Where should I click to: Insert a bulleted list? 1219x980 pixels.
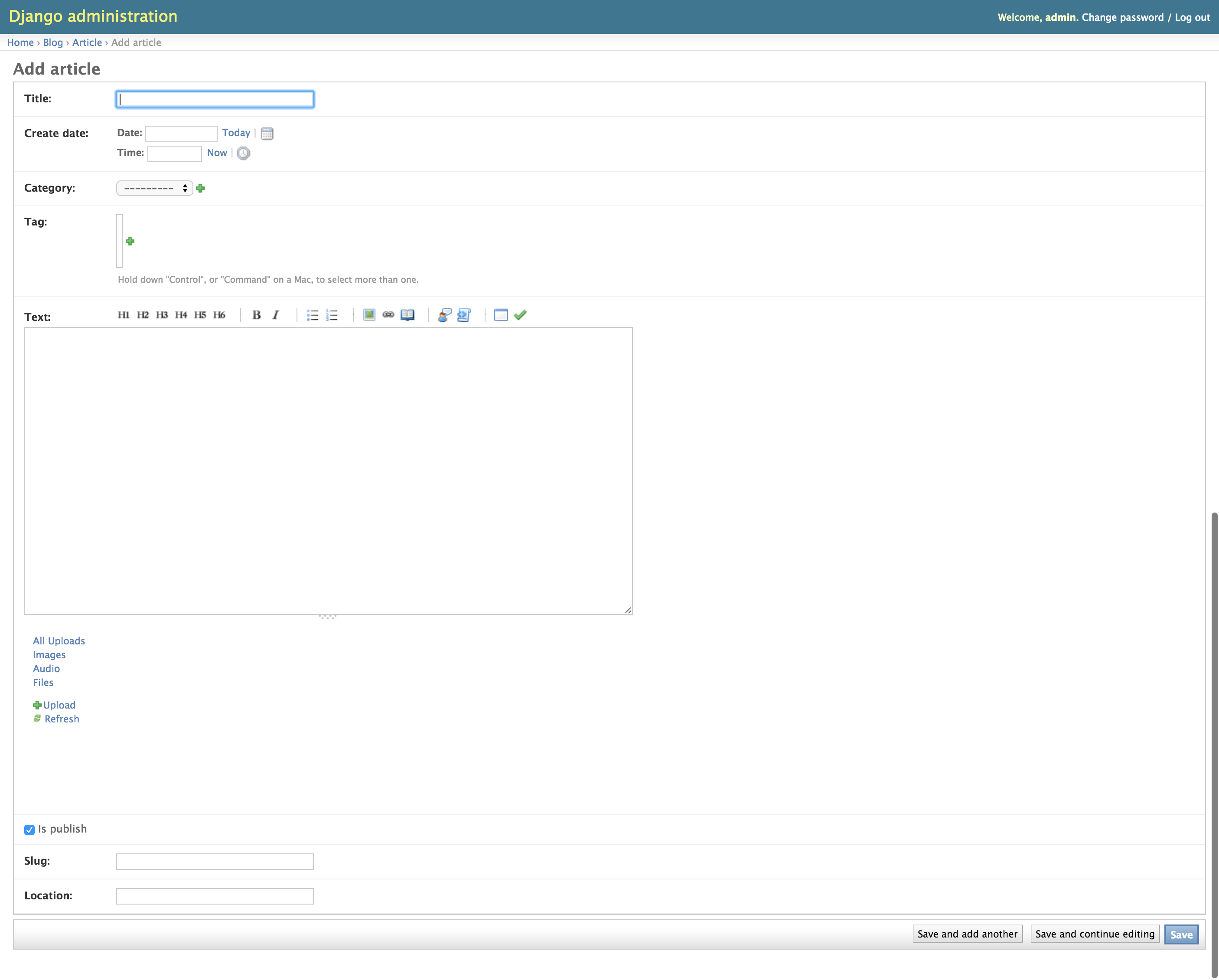[312, 315]
